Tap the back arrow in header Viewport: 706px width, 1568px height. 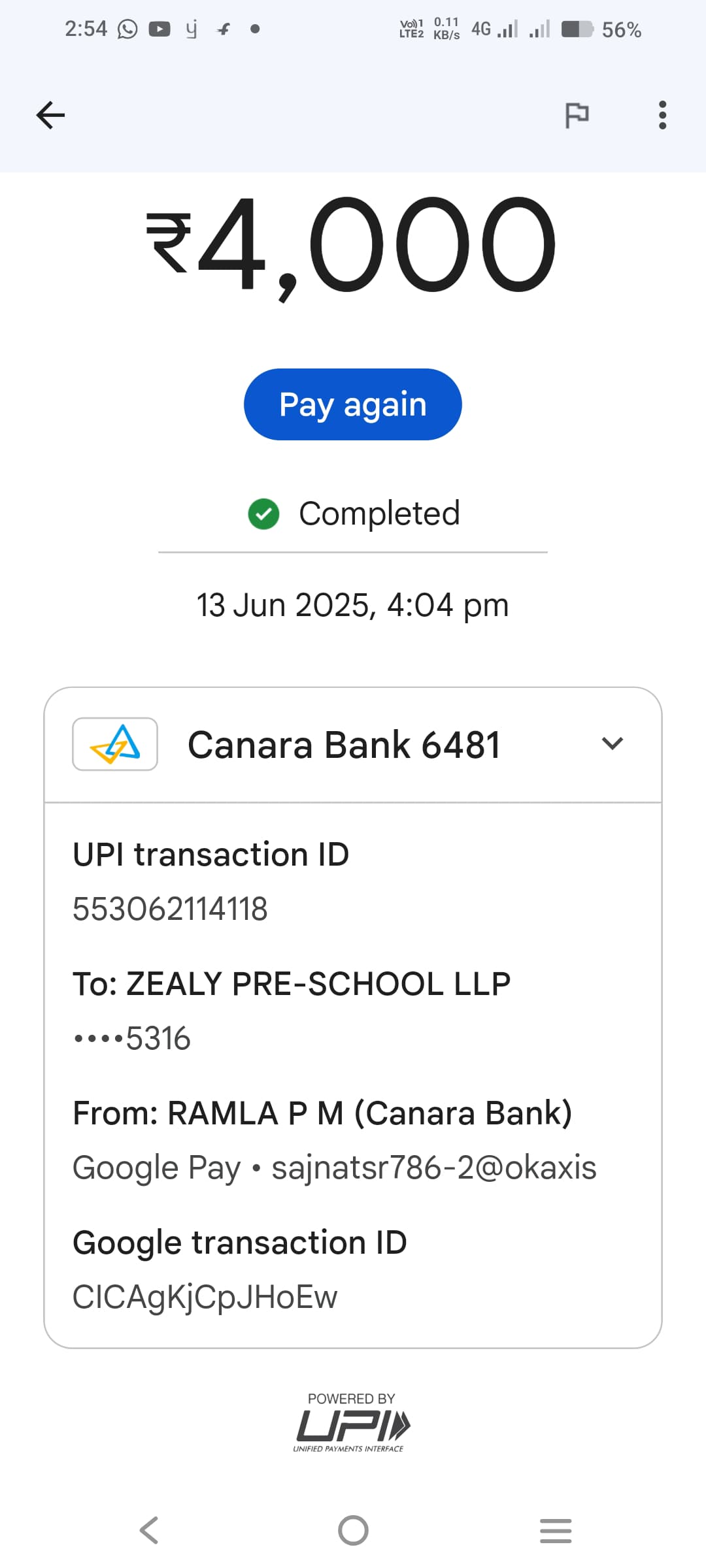[x=50, y=116]
